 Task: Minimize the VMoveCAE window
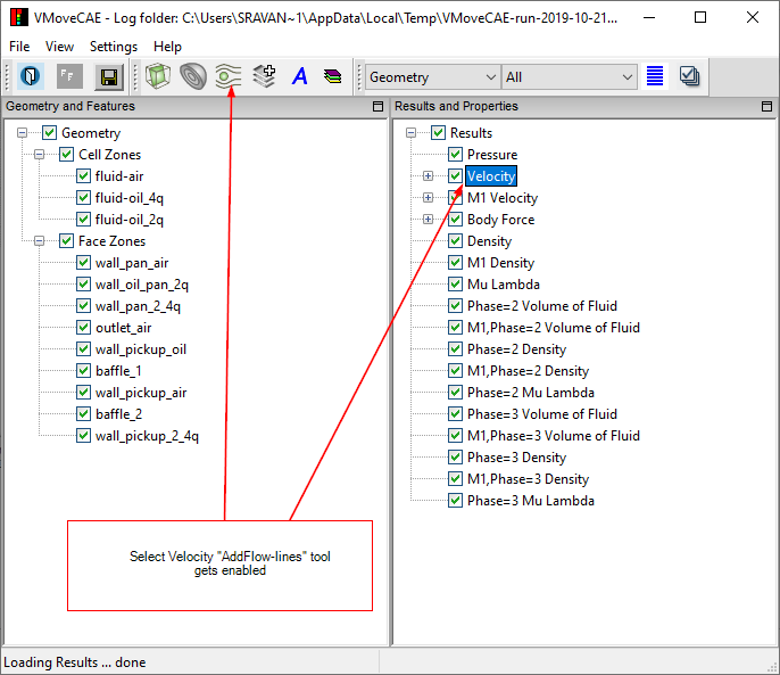pyautogui.click(x=649, y=17)
